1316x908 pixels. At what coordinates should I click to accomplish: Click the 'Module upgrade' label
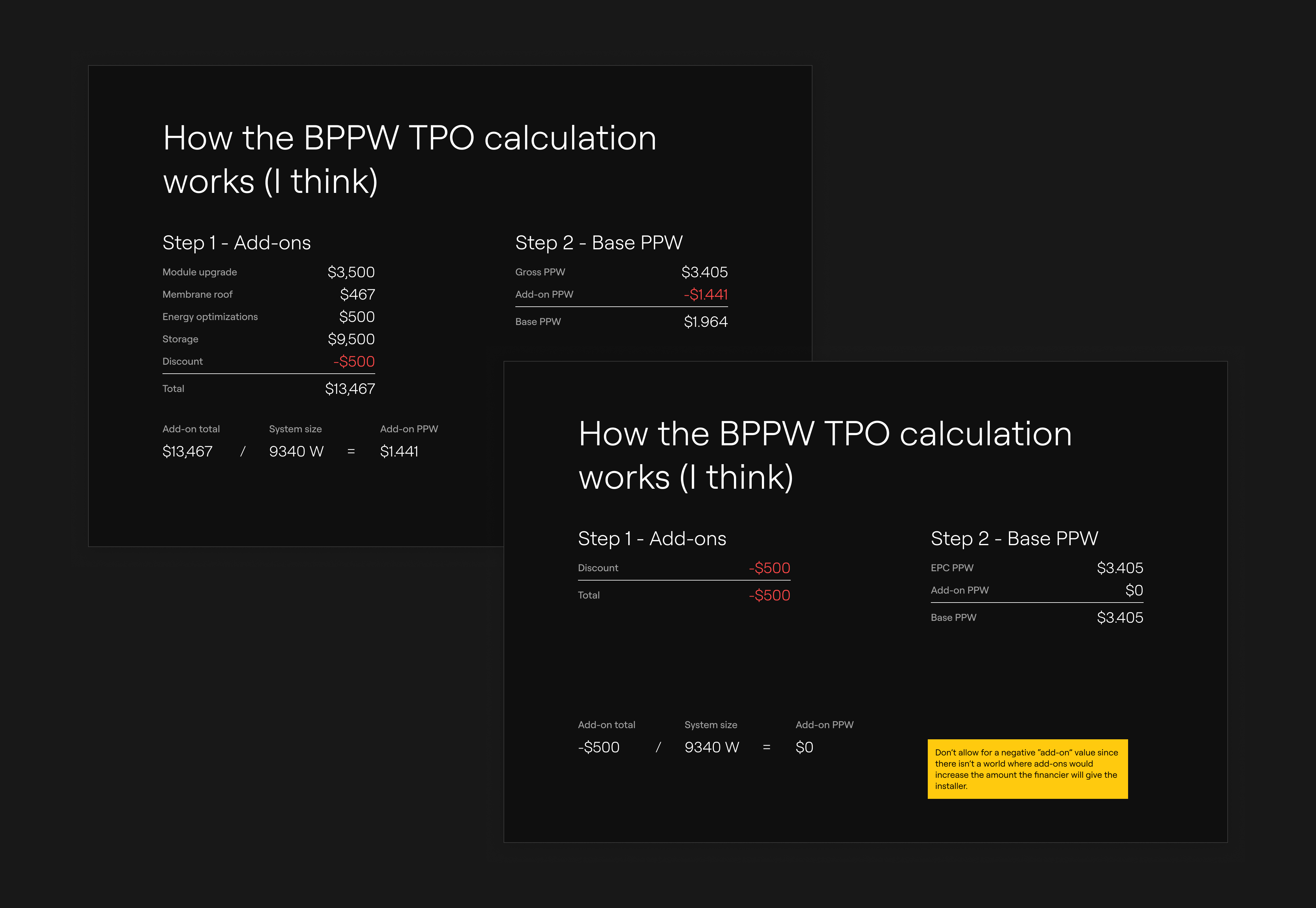(x=200, y=272)
